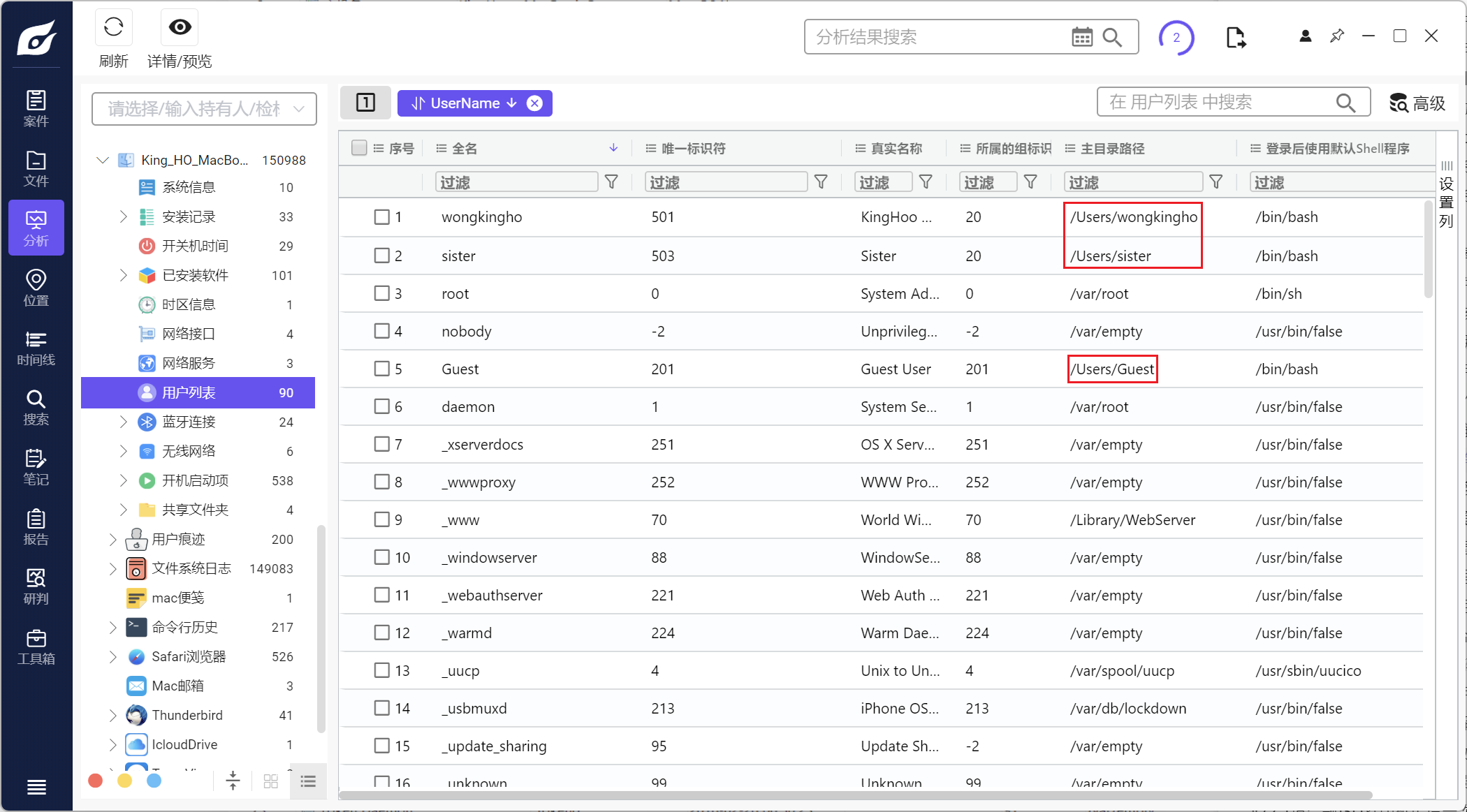Switch to list view icon

coord(308,781)
